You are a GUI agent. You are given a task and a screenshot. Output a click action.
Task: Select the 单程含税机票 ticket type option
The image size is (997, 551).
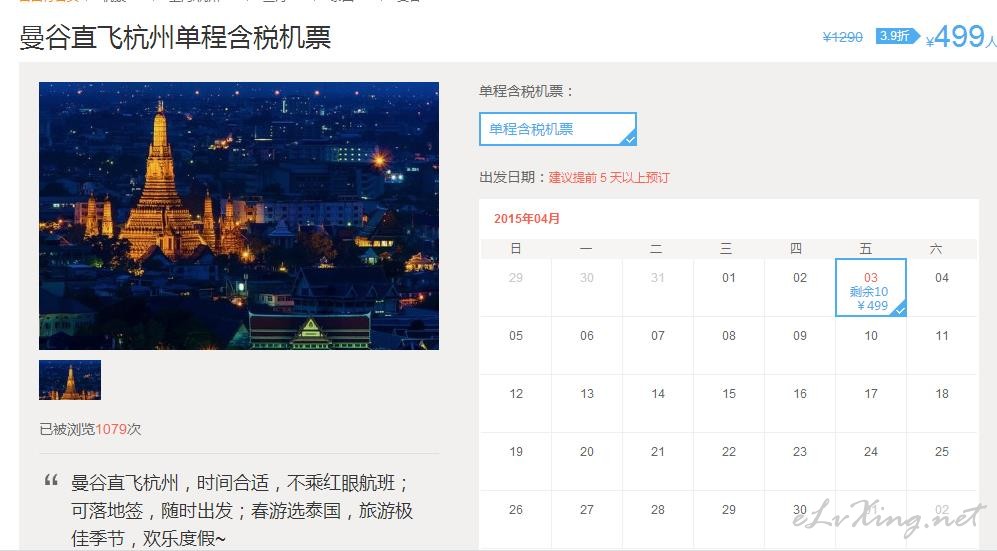click(x=556, y=129)
